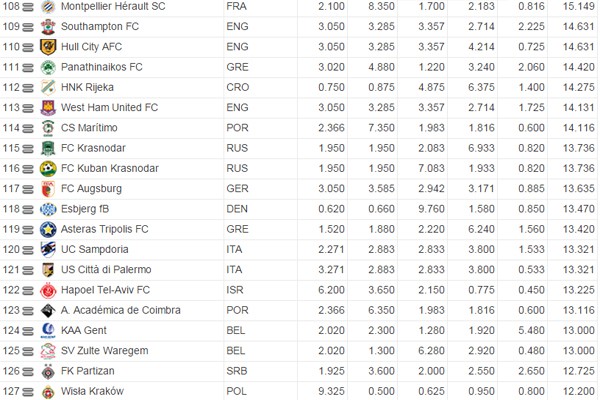The image size is (600, 400).
Task: Click the FK Partizan crest
Action: (x=47, y=370)
